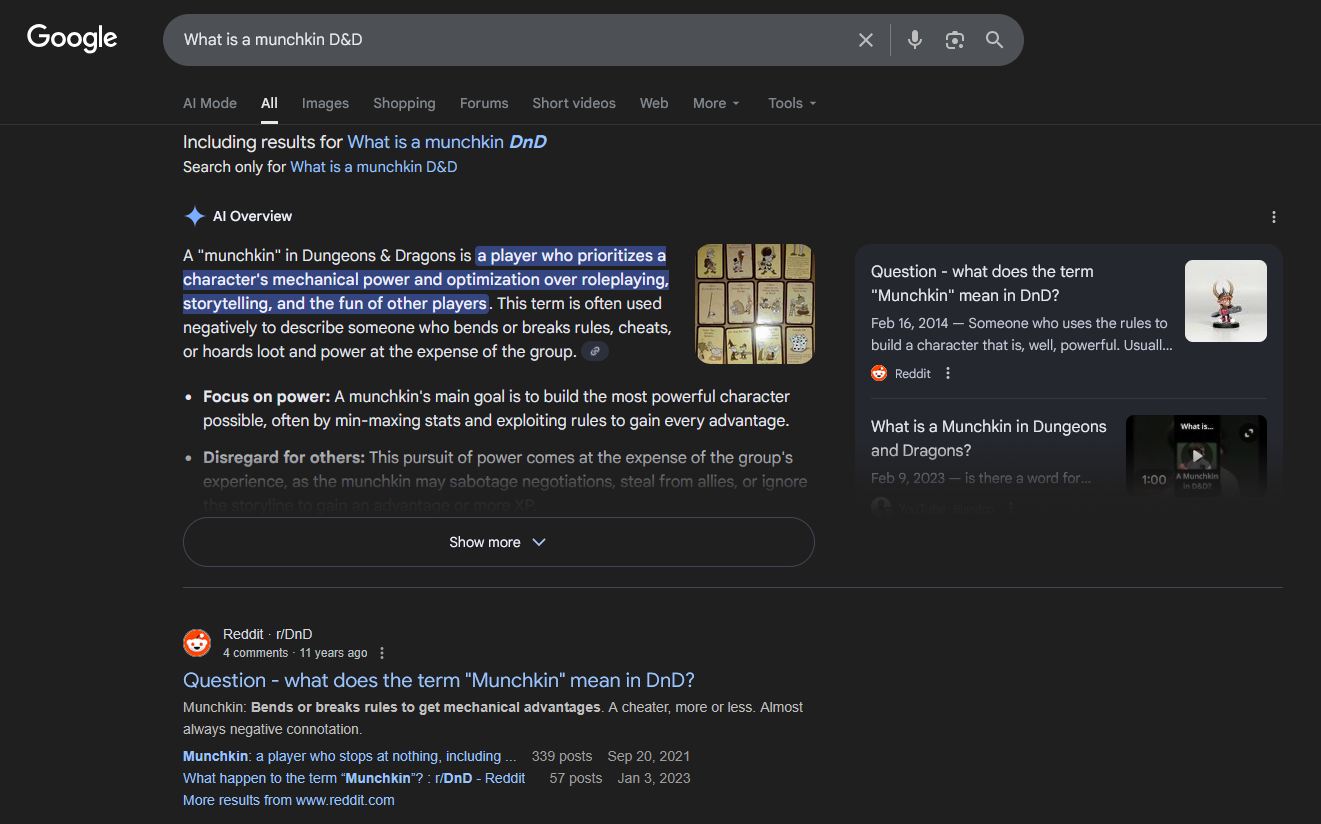The height and width of the screenshot is (824, 1321).
Task: Start voice search with the microphone icon
Action: (914, 40)
